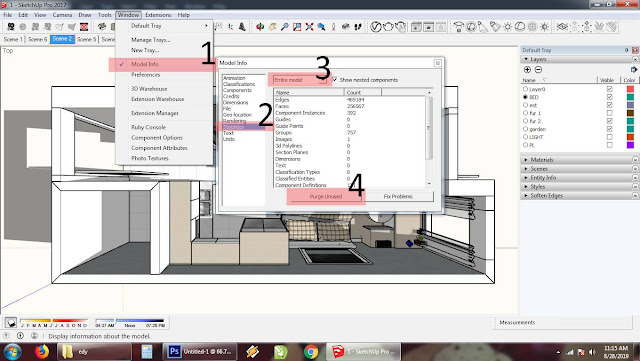The height and width of the screenshot is (361, 640).
Task: Expand the Soften Edges panel
Action: (526, 196)
